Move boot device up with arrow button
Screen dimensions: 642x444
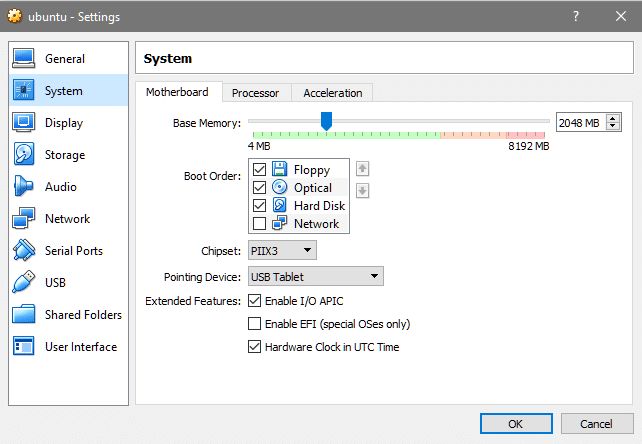tap(362, 168)
